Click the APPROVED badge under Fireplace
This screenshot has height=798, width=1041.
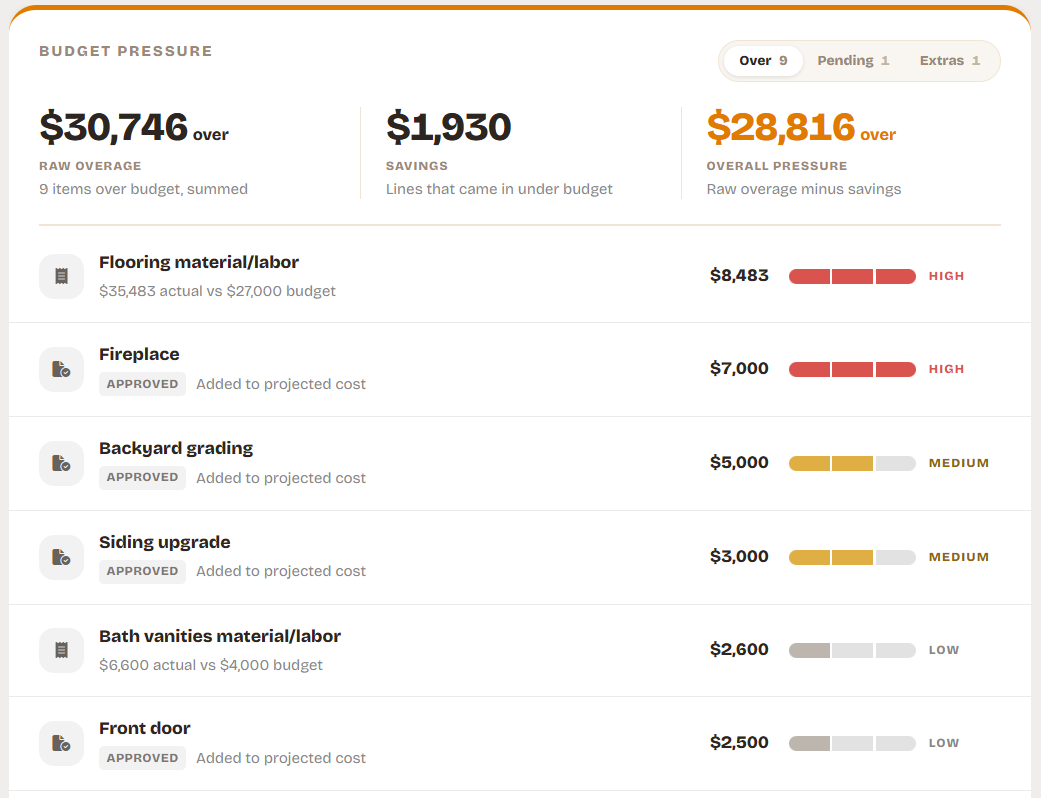point(142,384)
